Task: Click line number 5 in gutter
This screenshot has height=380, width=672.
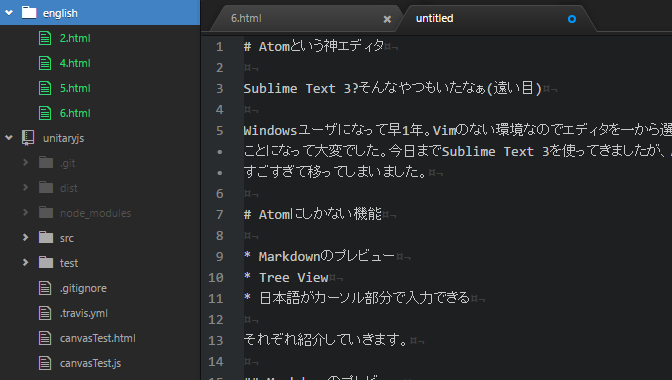Action: [219, 130]
